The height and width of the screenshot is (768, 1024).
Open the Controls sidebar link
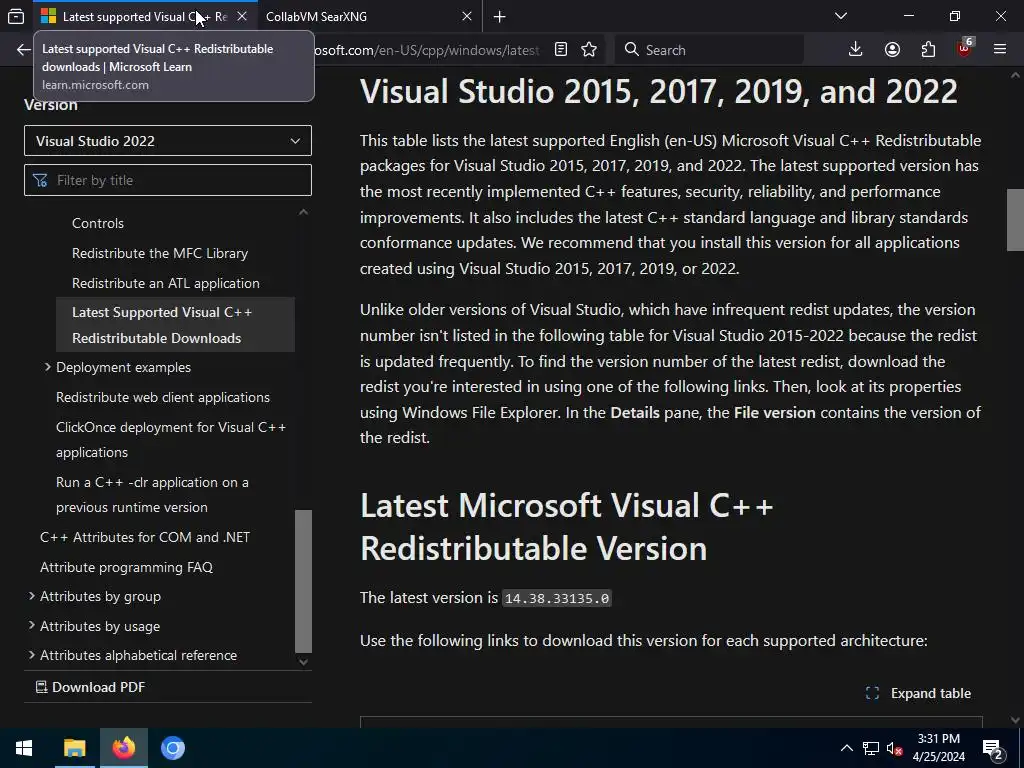[x=98, y=223]
